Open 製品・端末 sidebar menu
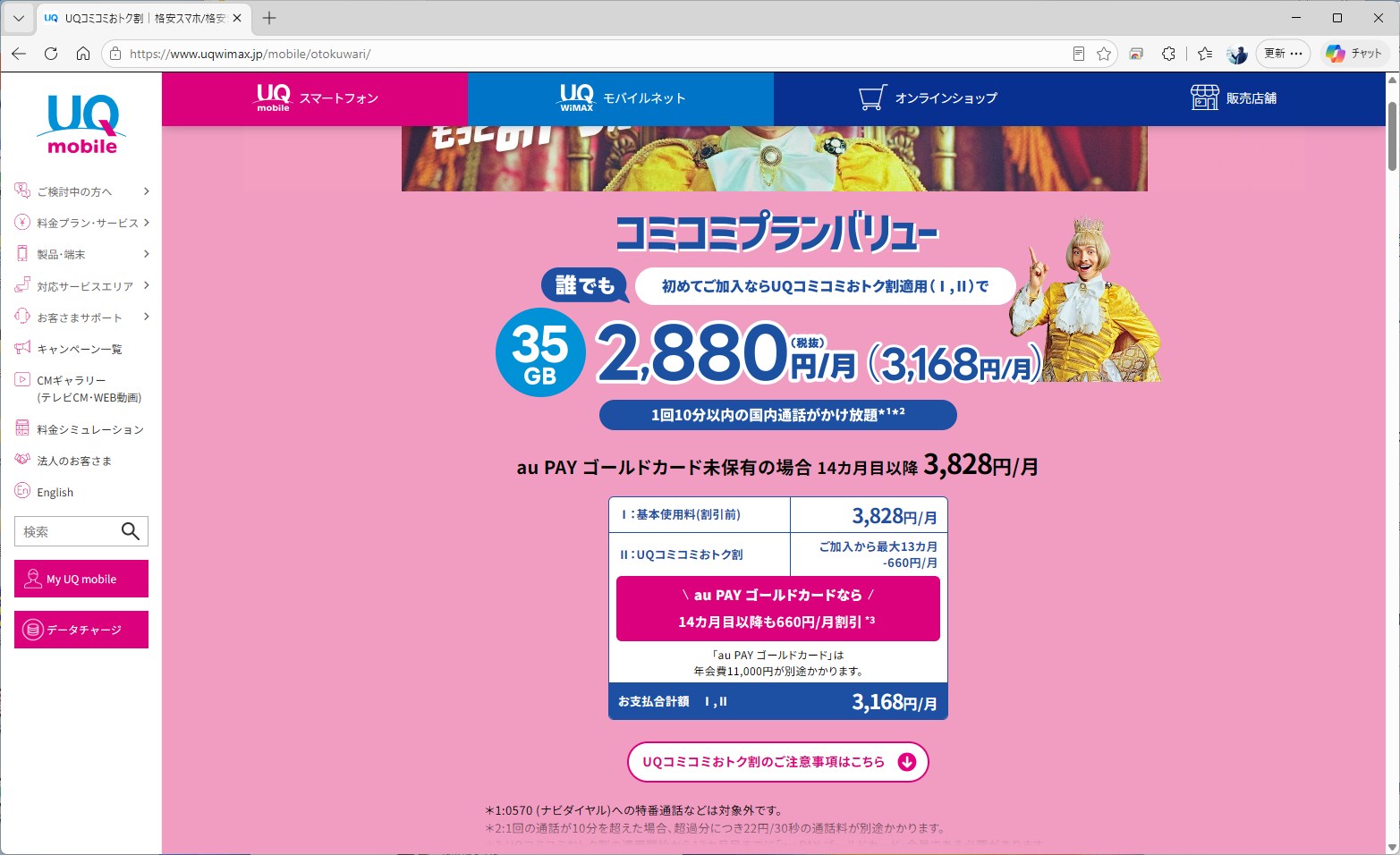Screen dimensions: 1400x855 [61, 254]
